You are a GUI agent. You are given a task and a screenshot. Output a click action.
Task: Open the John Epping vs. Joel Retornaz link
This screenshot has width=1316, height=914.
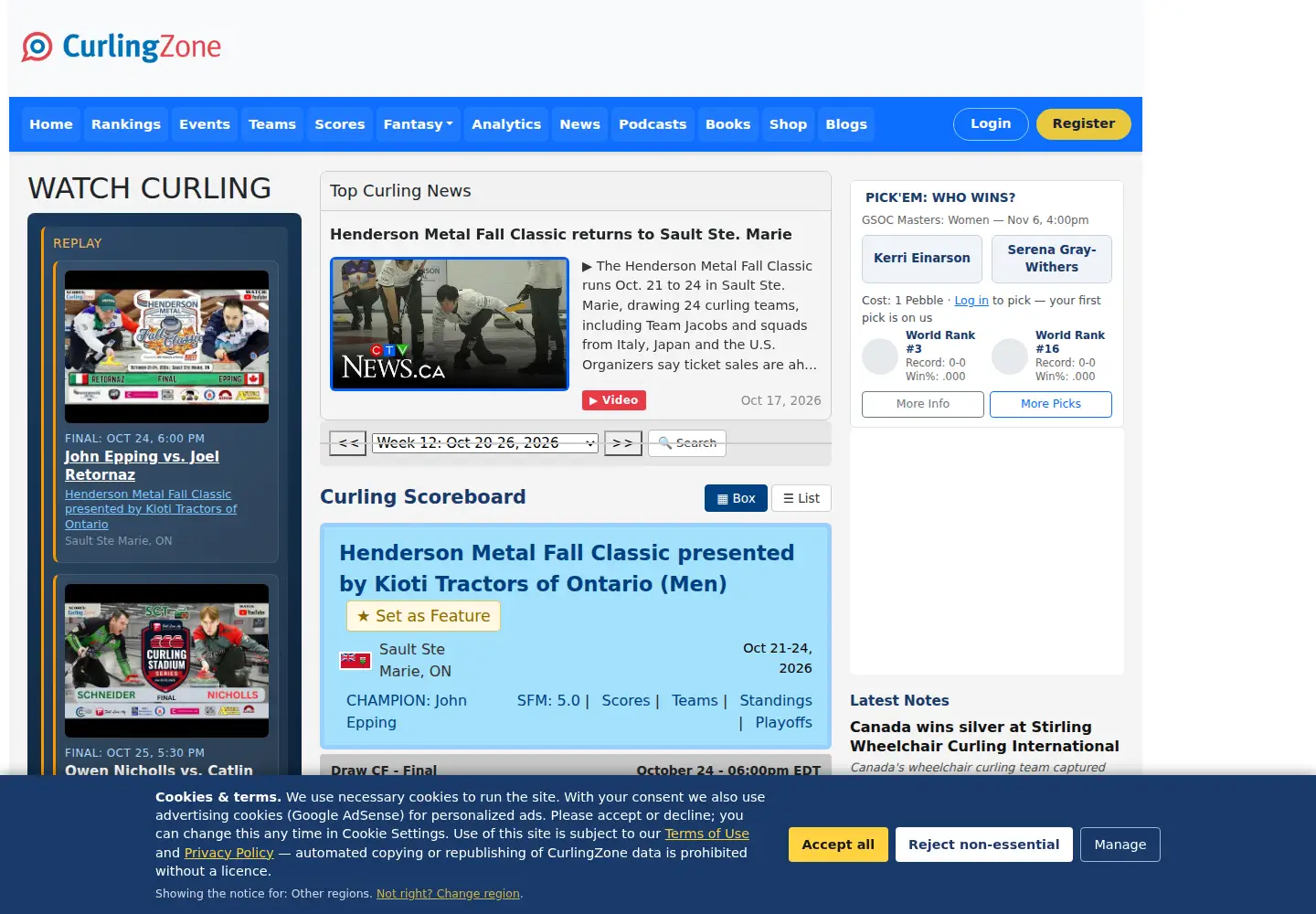(x=142, y=465)
